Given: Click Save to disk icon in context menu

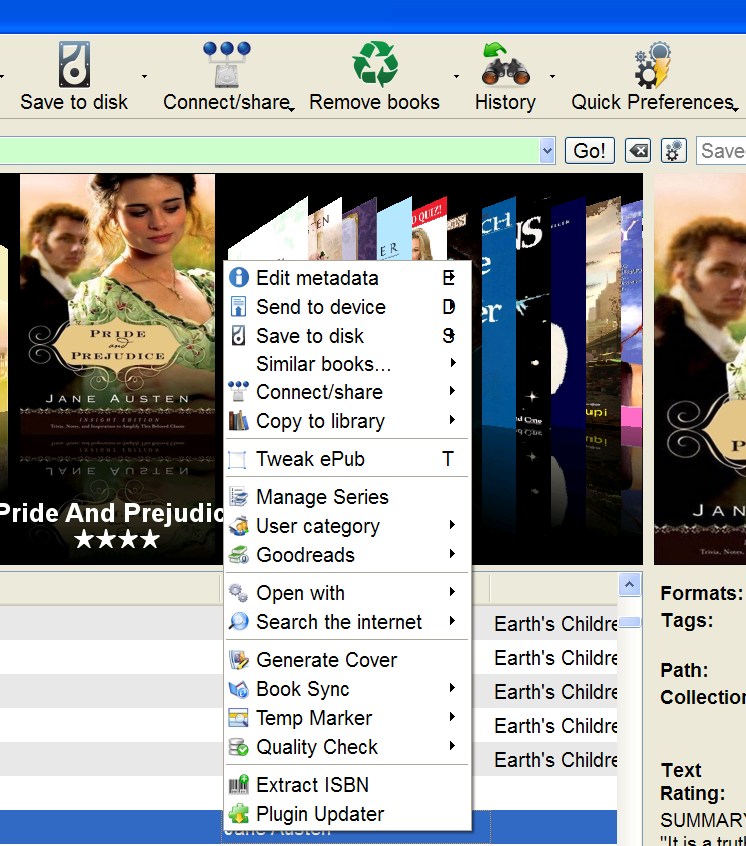Looking at the screenshot, I should (x=238, y=335).
